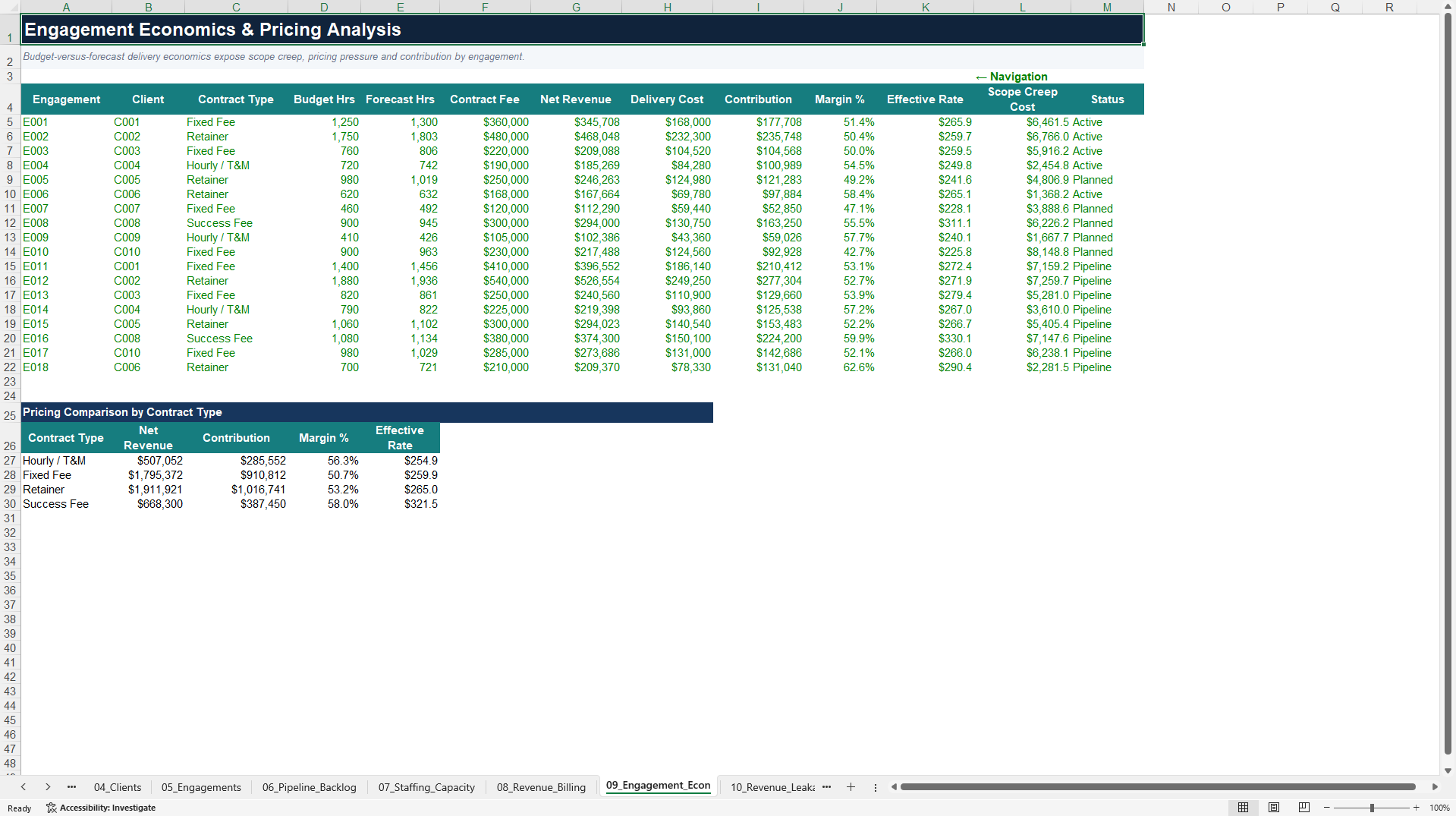Select column F header

click(485, 7)
